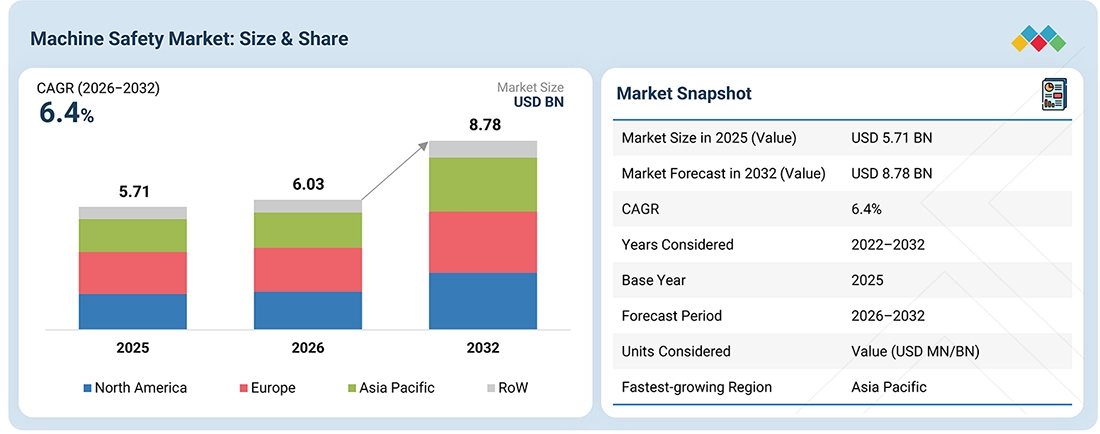Click the large 6.4% CAGR figure
1100x434 pixels.
pos(67,114)
